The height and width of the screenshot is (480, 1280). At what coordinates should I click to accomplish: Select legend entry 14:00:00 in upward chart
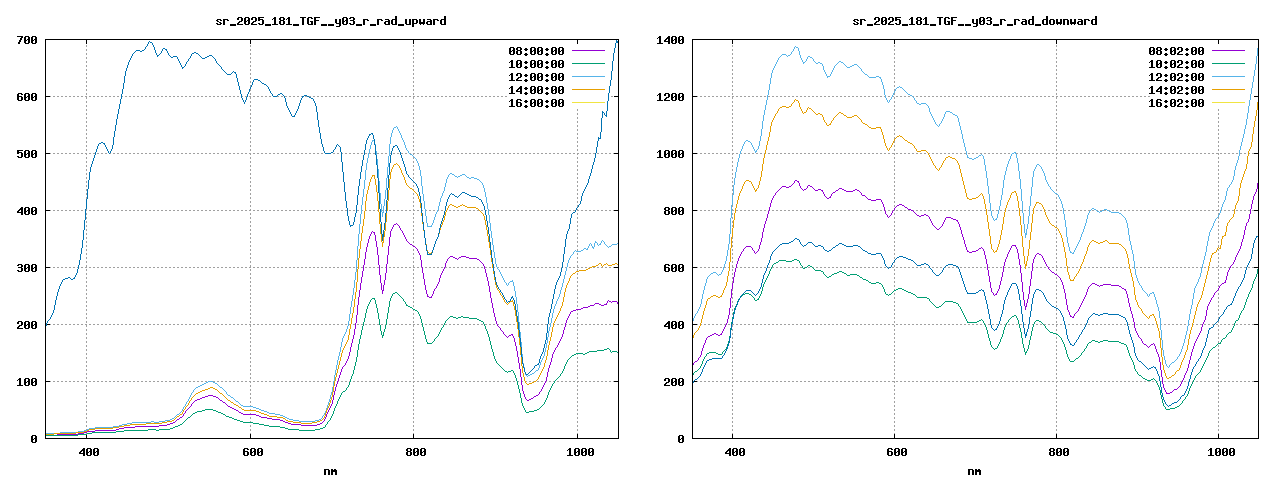click(x=536, y=90)
